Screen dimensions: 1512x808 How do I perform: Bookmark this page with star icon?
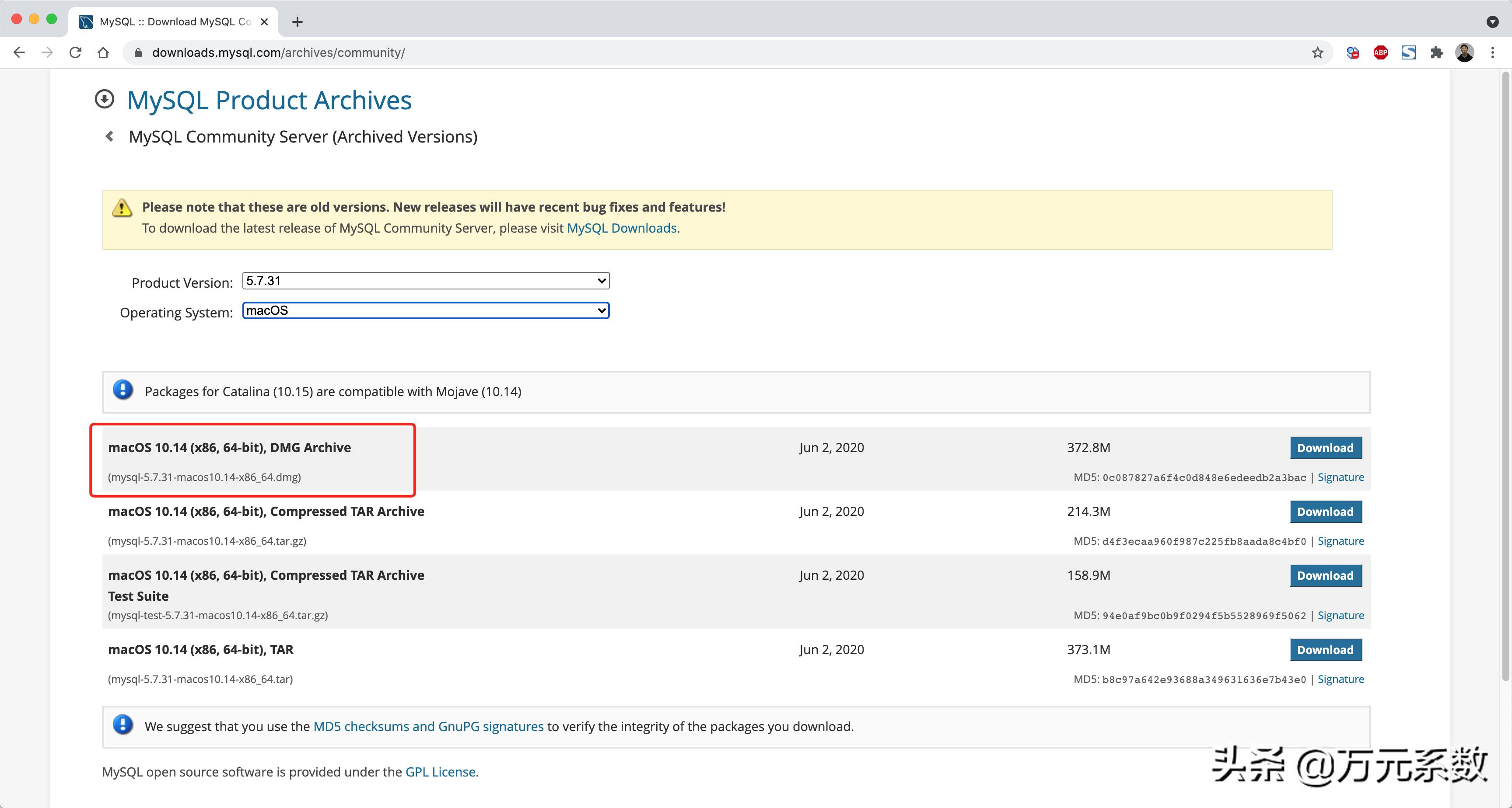pyautogui.click(x=1317, y=53)
